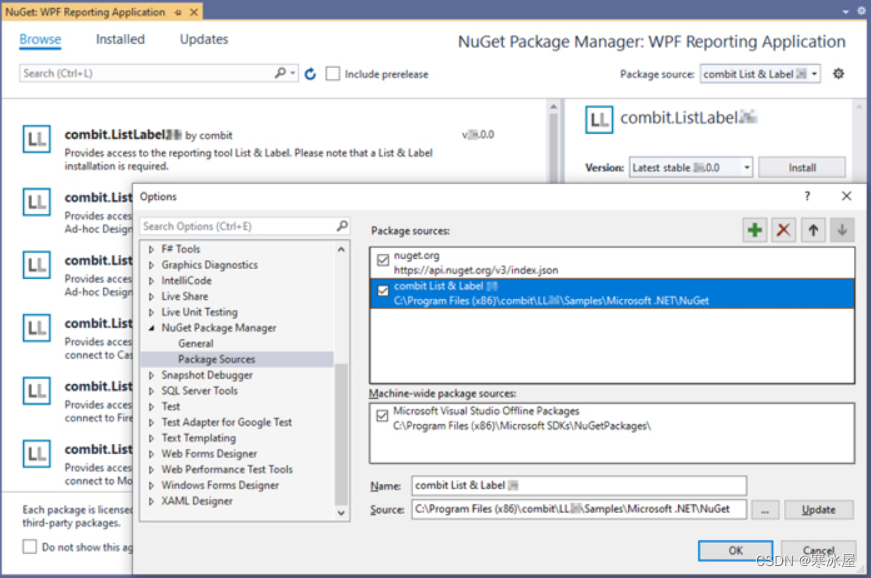Select Windows Forms Designer in options tree
The image size is (871, 578).
(220, 485)
